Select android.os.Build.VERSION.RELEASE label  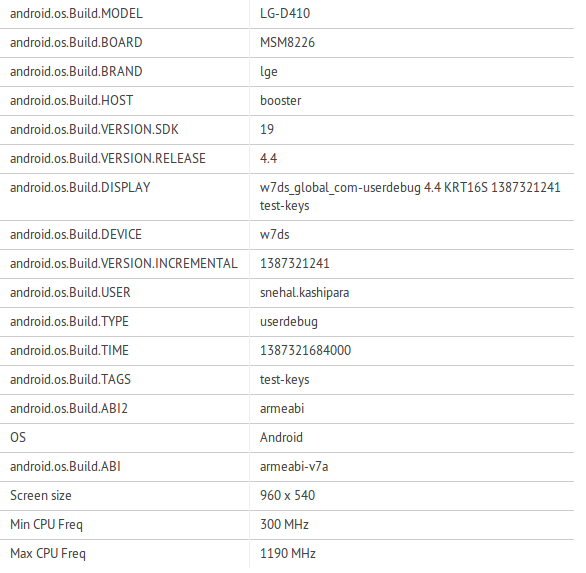click(108, 158)
